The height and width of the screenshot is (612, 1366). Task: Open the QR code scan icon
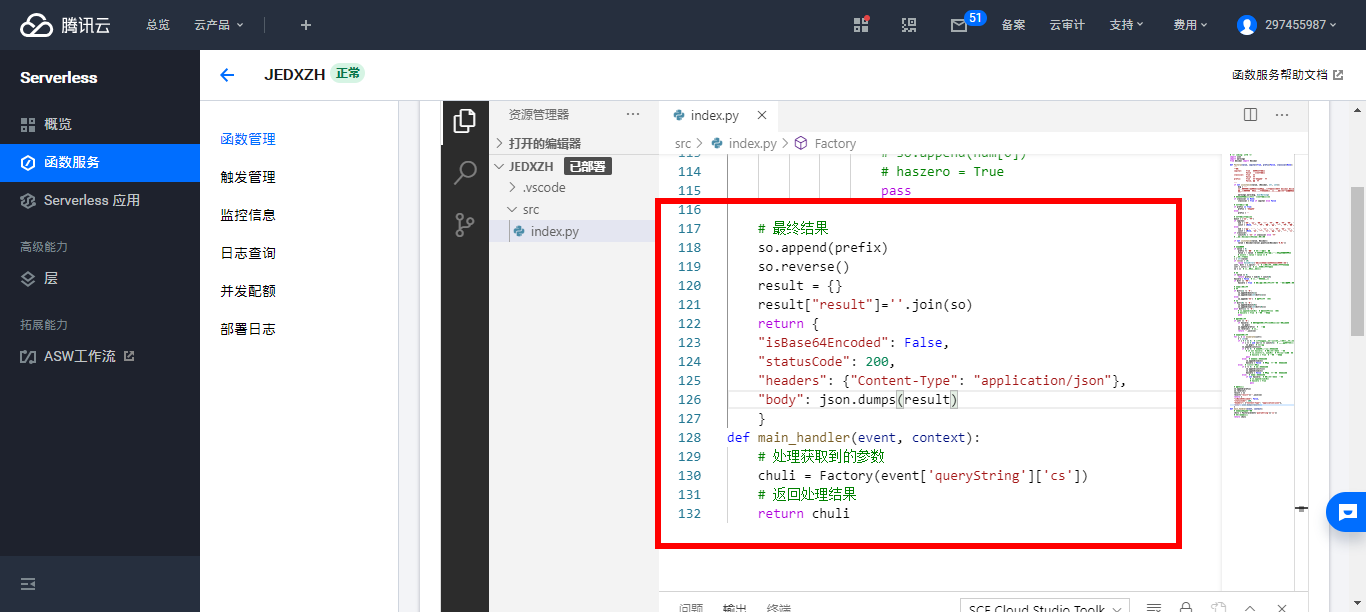(x=909, y=25)
